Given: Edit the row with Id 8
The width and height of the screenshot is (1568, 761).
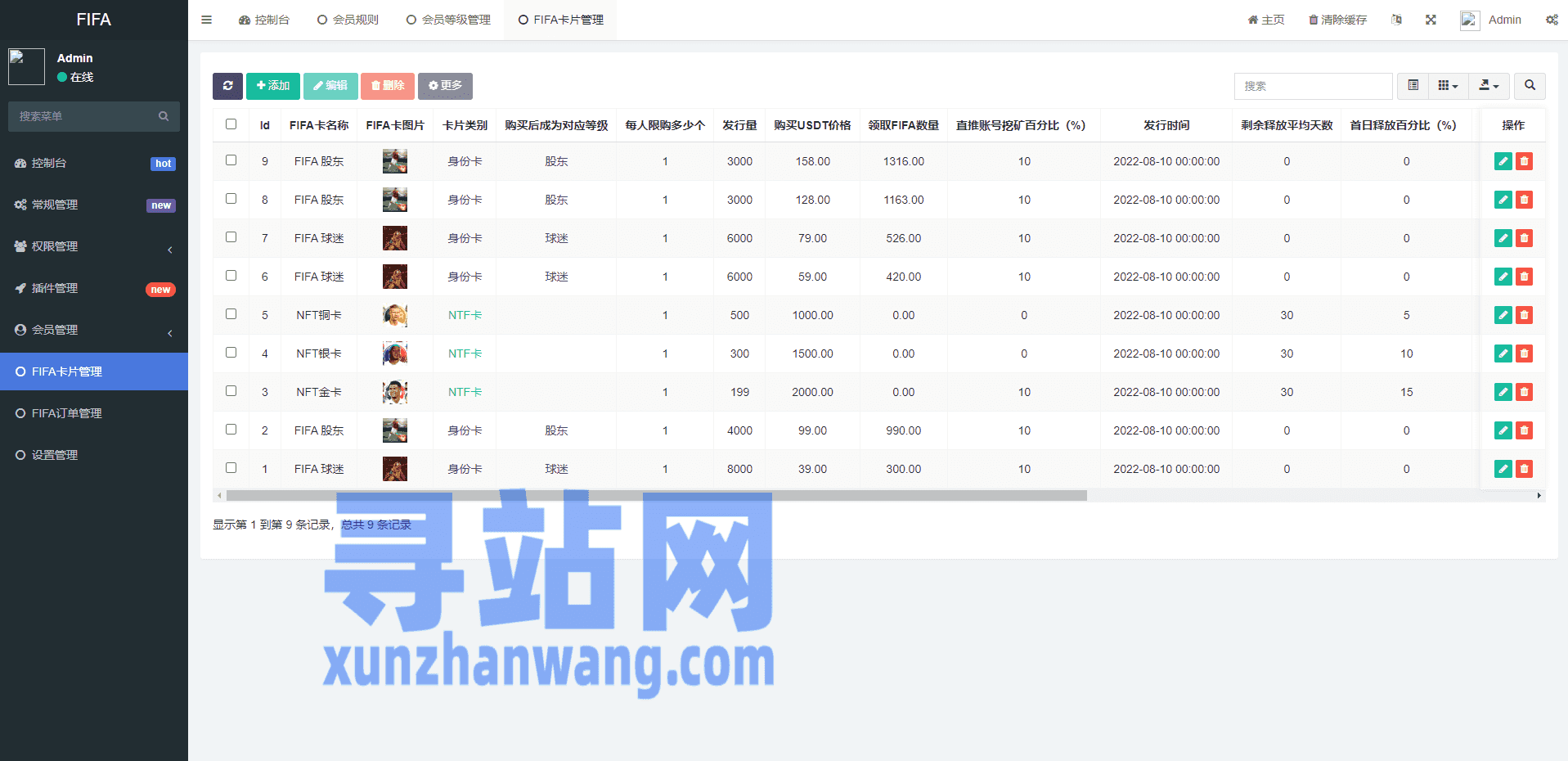Looking at the screenshot, I should tap(1503, 200).
